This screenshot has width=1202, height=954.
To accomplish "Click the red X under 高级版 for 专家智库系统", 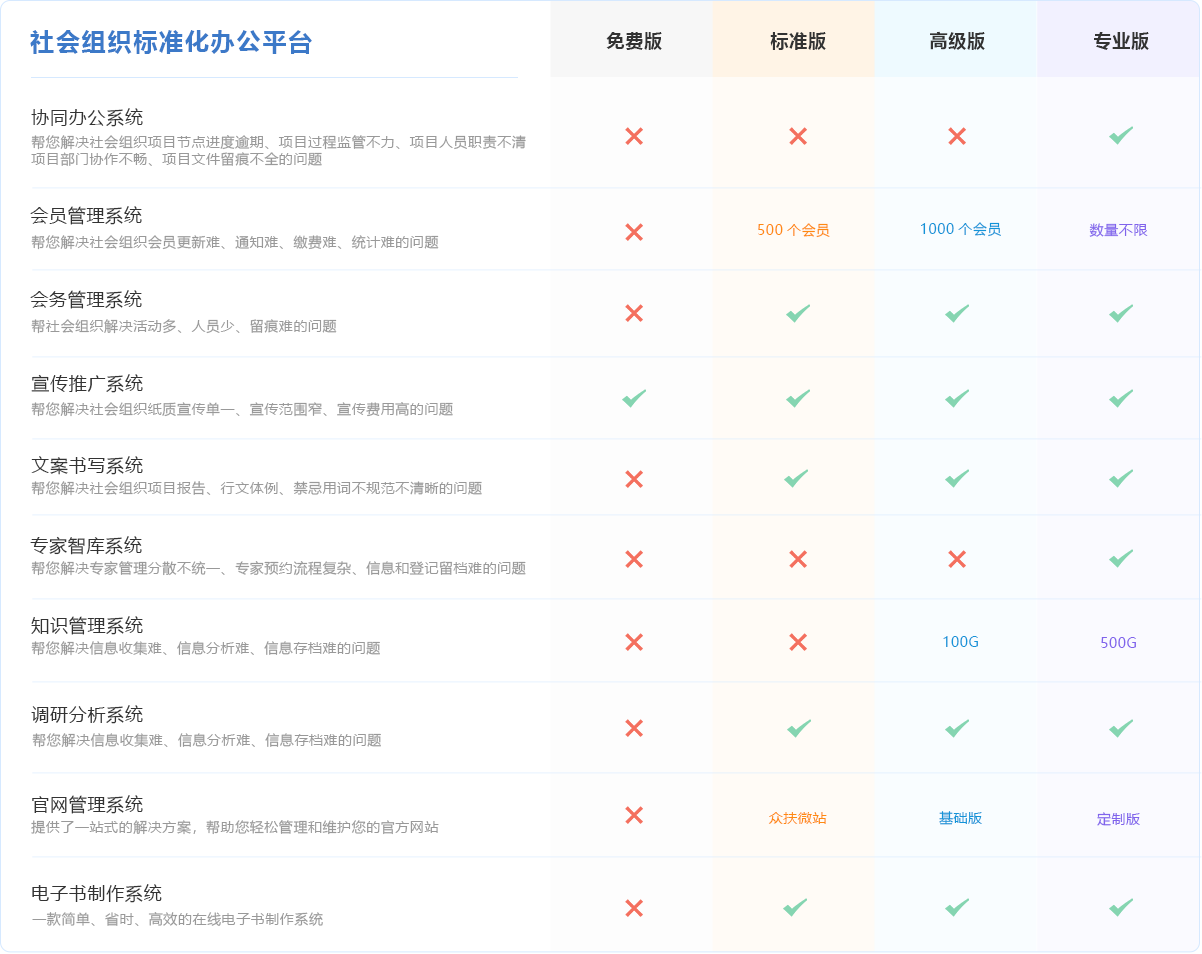I will click(x=956, y=560).
